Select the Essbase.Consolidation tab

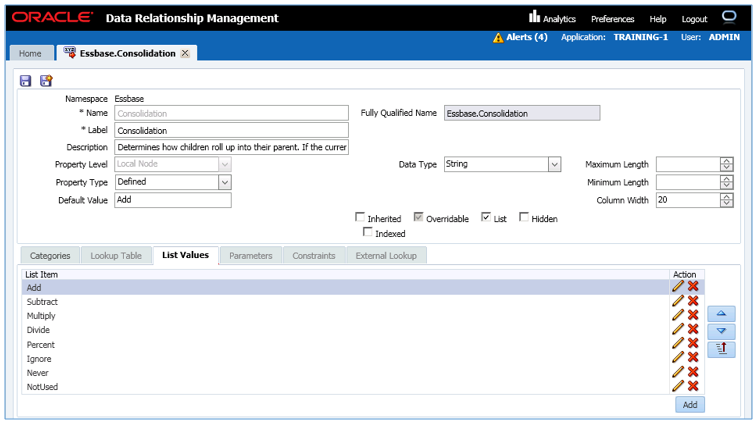click(127, 54)
